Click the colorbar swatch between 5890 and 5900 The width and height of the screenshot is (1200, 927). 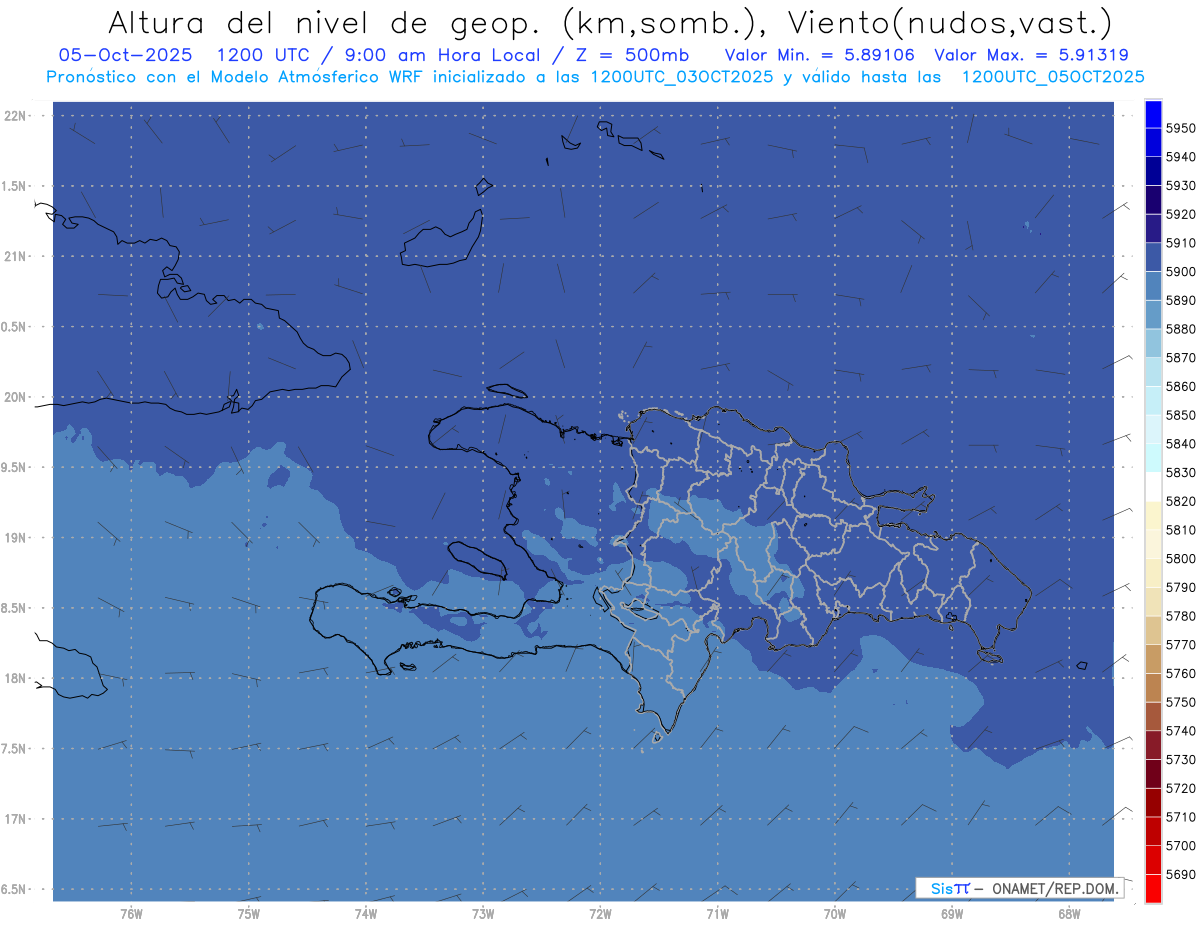(1153, 286)
